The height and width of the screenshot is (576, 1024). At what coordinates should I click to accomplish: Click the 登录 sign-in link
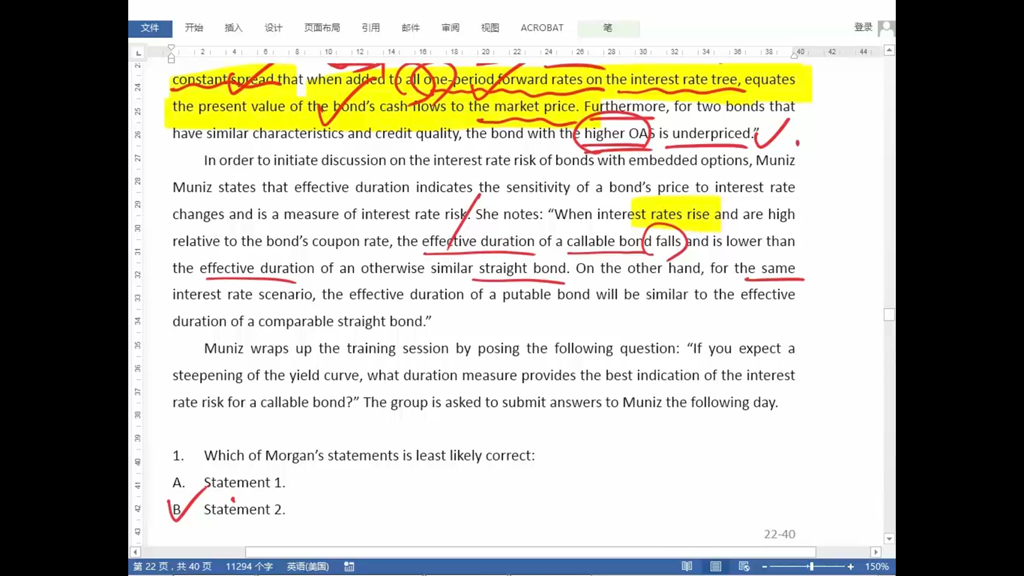tap(863, 27)
